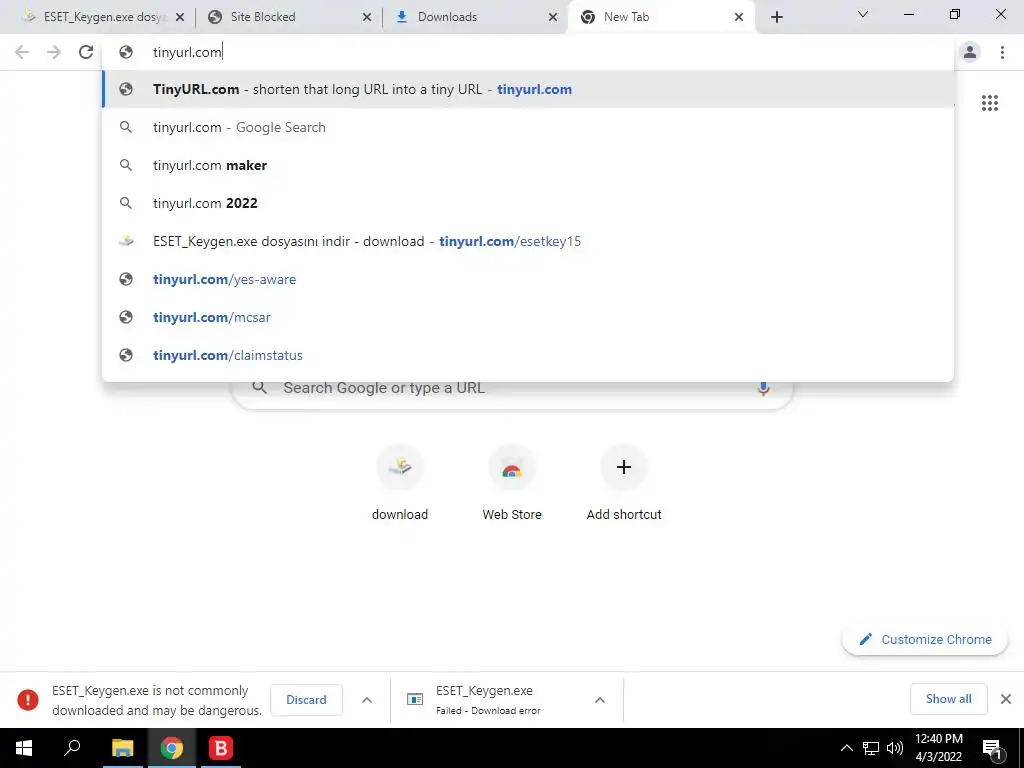The height and width of the screenshot is (768, 1024).
Task: Open Chrome three-dot menu
Action: pyautogui.click(x=1002, y=52)
